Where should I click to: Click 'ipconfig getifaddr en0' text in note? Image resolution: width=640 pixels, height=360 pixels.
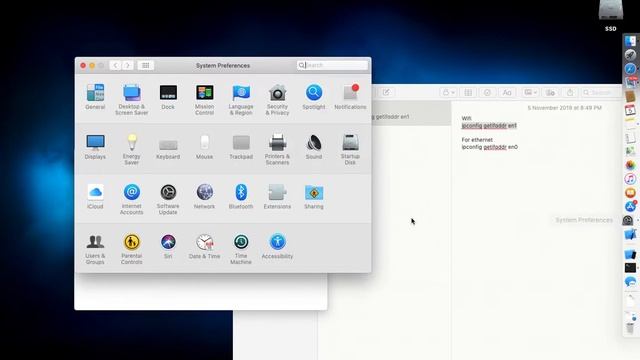point(489,147)
